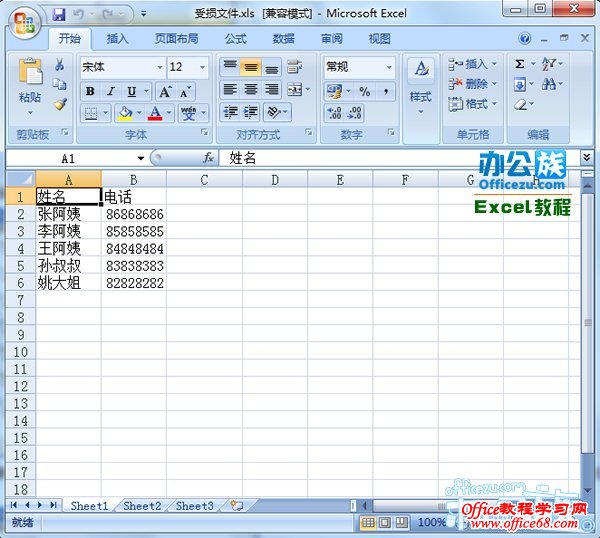Image resolution: width=600 pixels, height=538 pixels.
Task: Expand the number format dropdown (常规)
Action: 389,67
